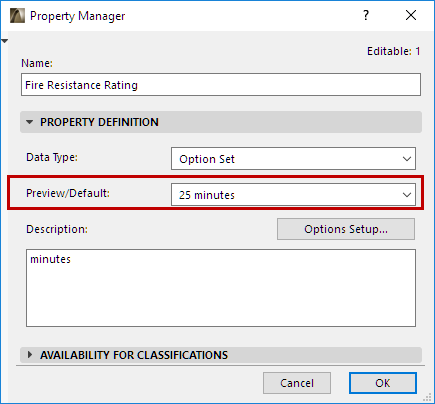Click the Description label

tap(57, 229)
